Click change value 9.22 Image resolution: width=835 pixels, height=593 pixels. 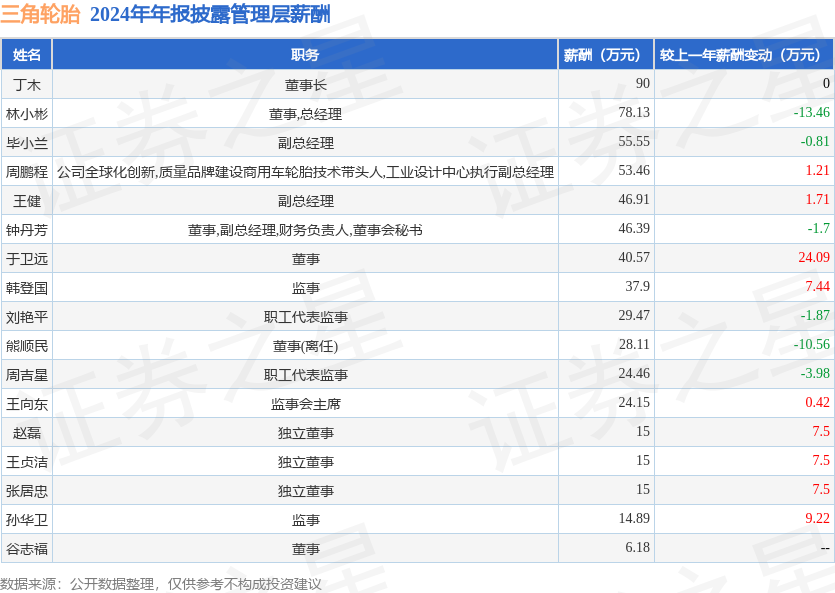point(817,518)
